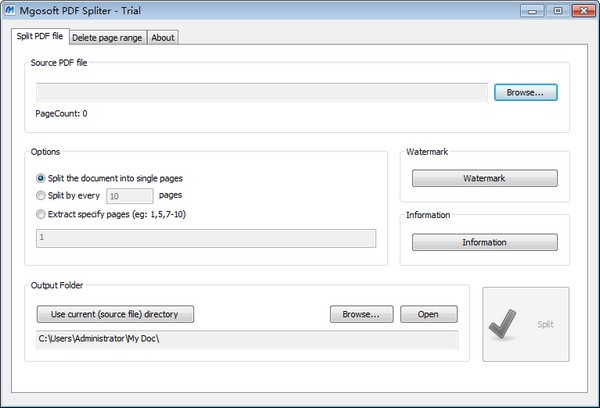The image size is (600, 408).
Task: Close the Mgosoft PDF Spliter window
Action: (x=580, y=10)
